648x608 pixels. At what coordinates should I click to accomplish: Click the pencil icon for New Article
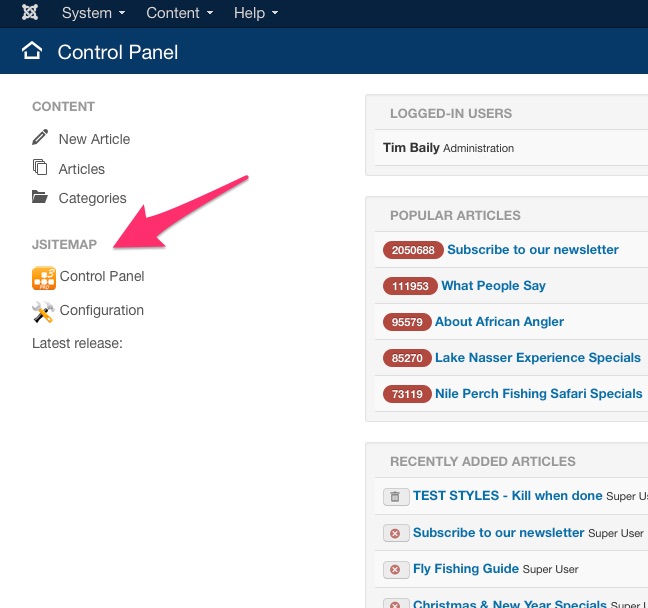point(40,137)
